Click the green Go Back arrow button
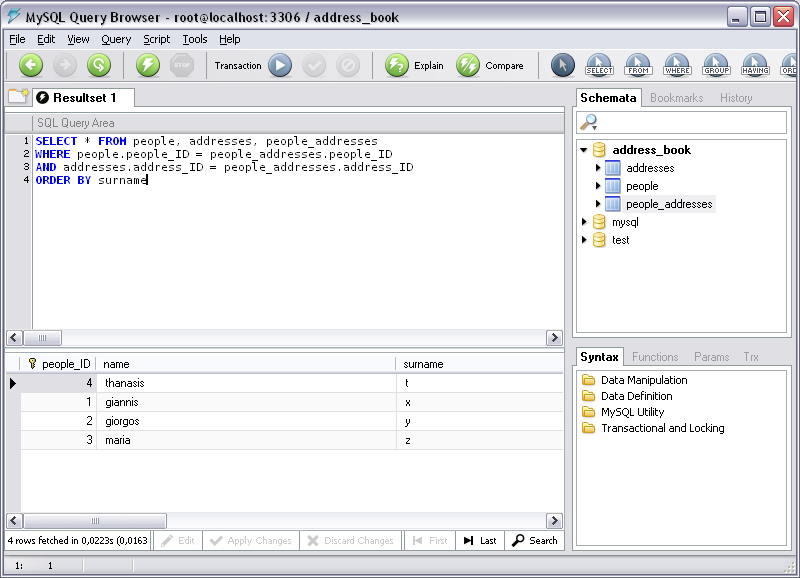 (x=31, y=65)
